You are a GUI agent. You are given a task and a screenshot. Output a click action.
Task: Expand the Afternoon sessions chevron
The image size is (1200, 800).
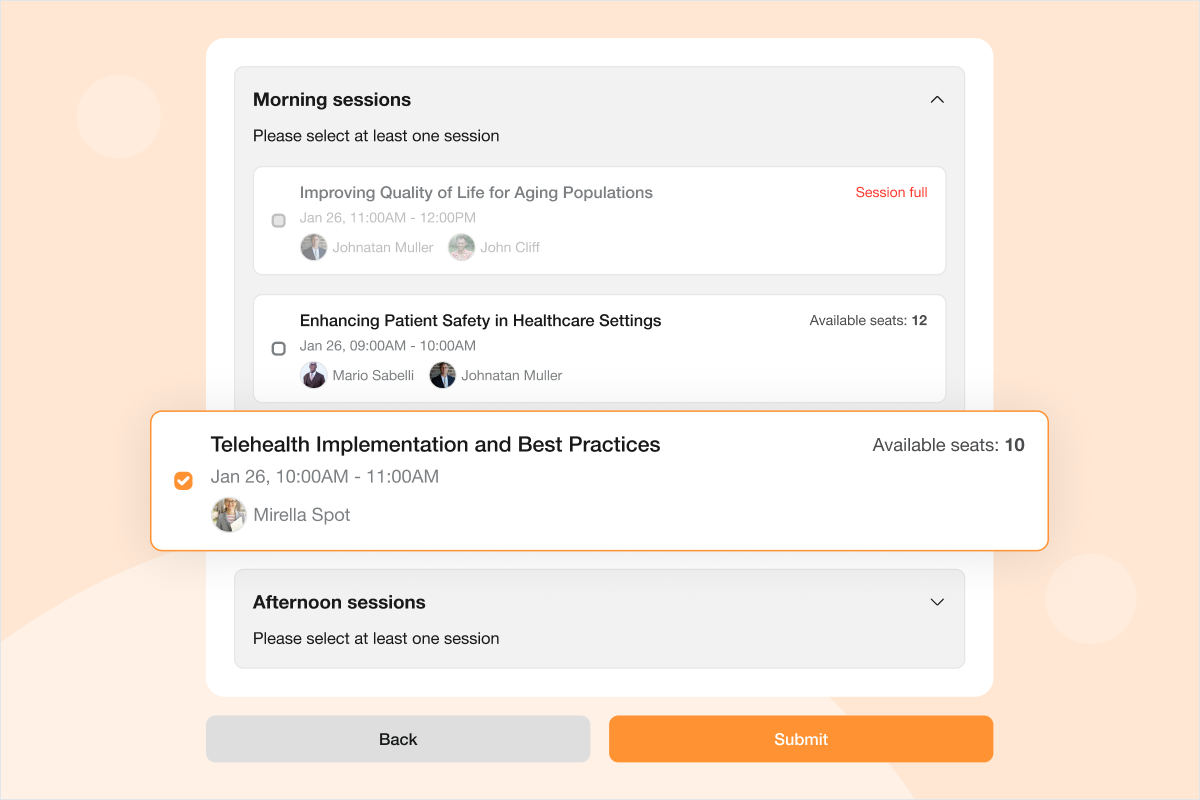(937, 602)
